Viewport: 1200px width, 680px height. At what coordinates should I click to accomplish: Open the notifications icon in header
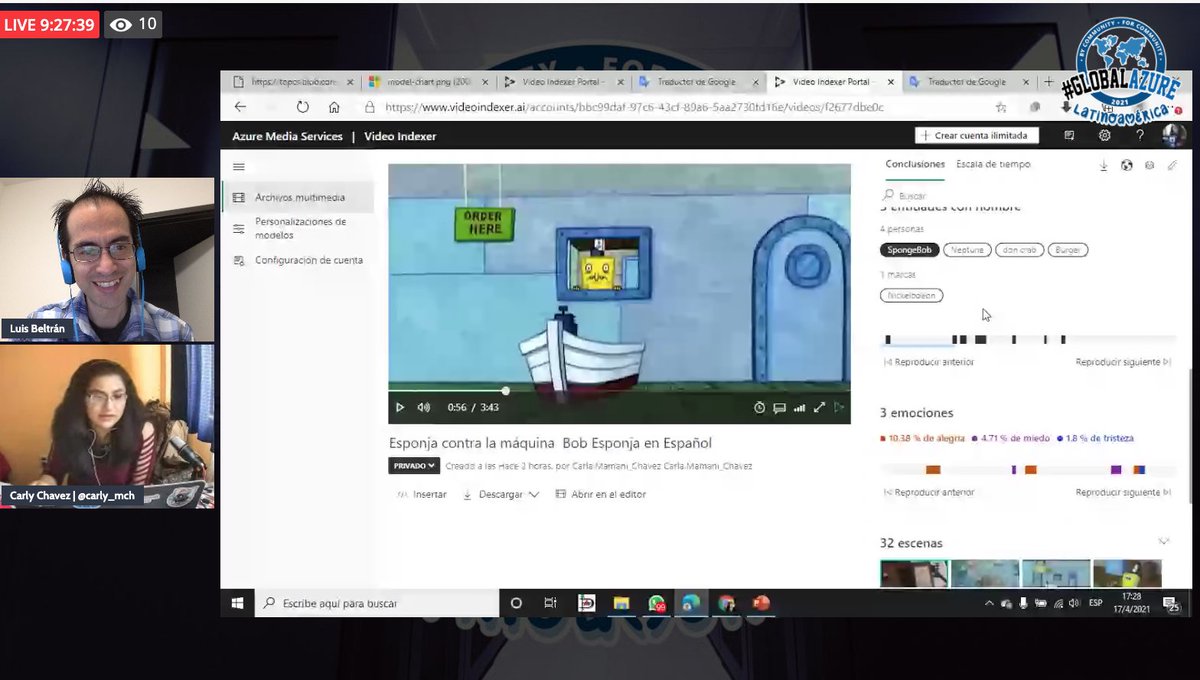click(x=1069, y=136)
